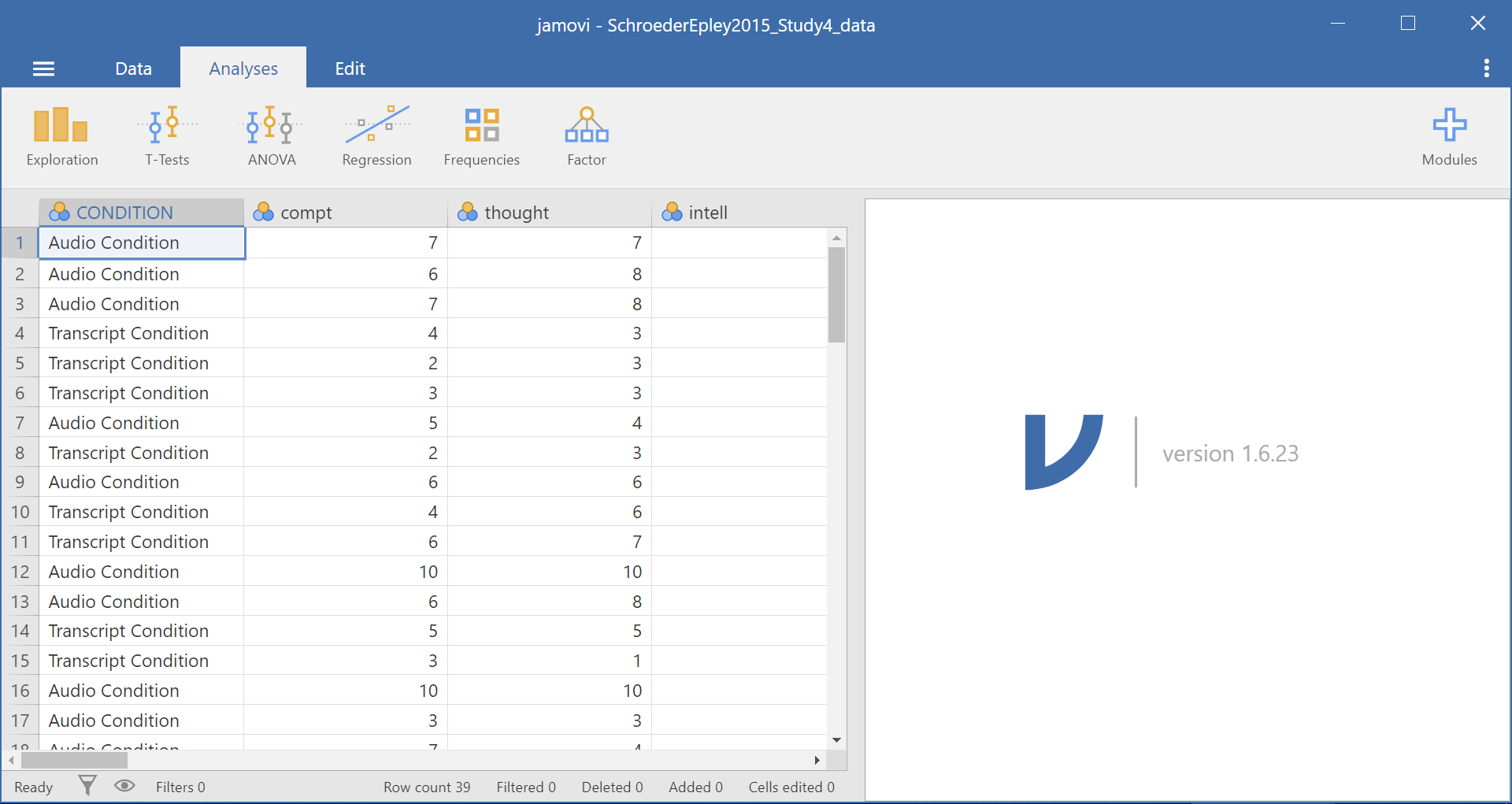Toggle the eye visibility icon in status bar
This screenshot has height=804, width=1512.
124,786
